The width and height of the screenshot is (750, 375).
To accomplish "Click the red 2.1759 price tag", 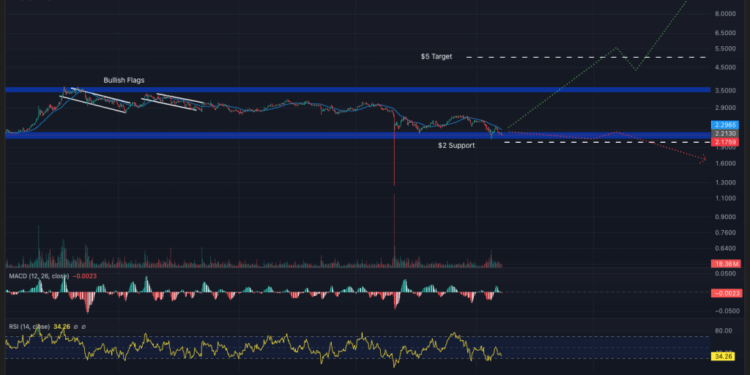I will 725,142.
